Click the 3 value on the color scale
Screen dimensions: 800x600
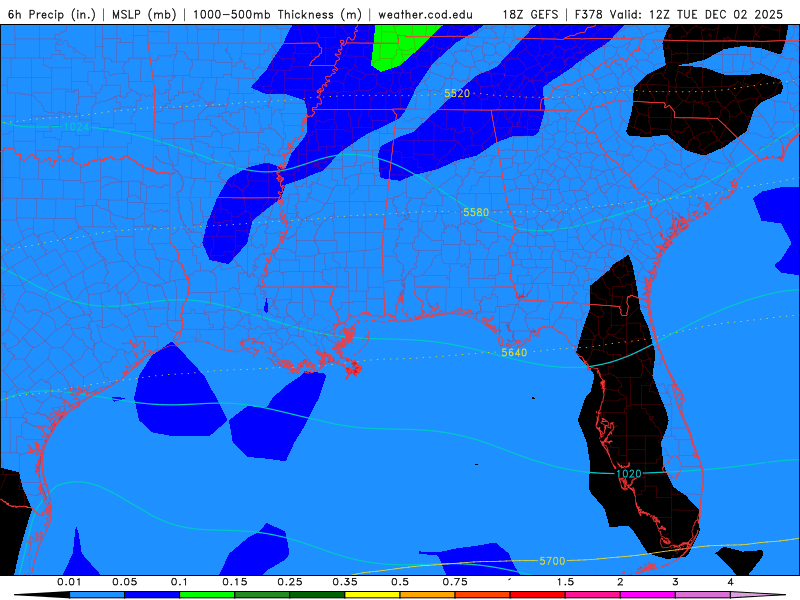click(x=676, y=582)
